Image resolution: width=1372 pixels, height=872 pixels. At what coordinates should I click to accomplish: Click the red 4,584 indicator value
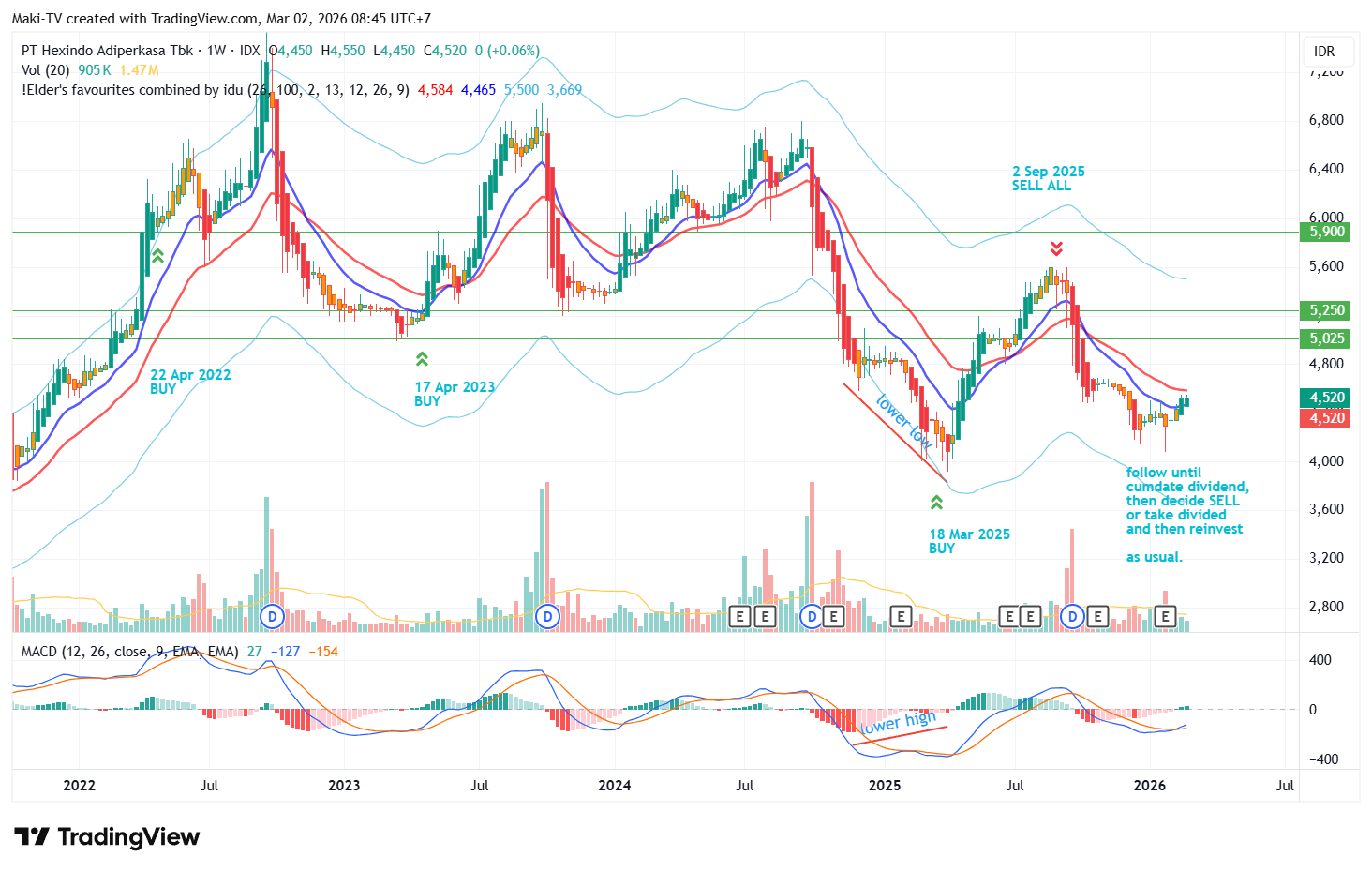436,90
